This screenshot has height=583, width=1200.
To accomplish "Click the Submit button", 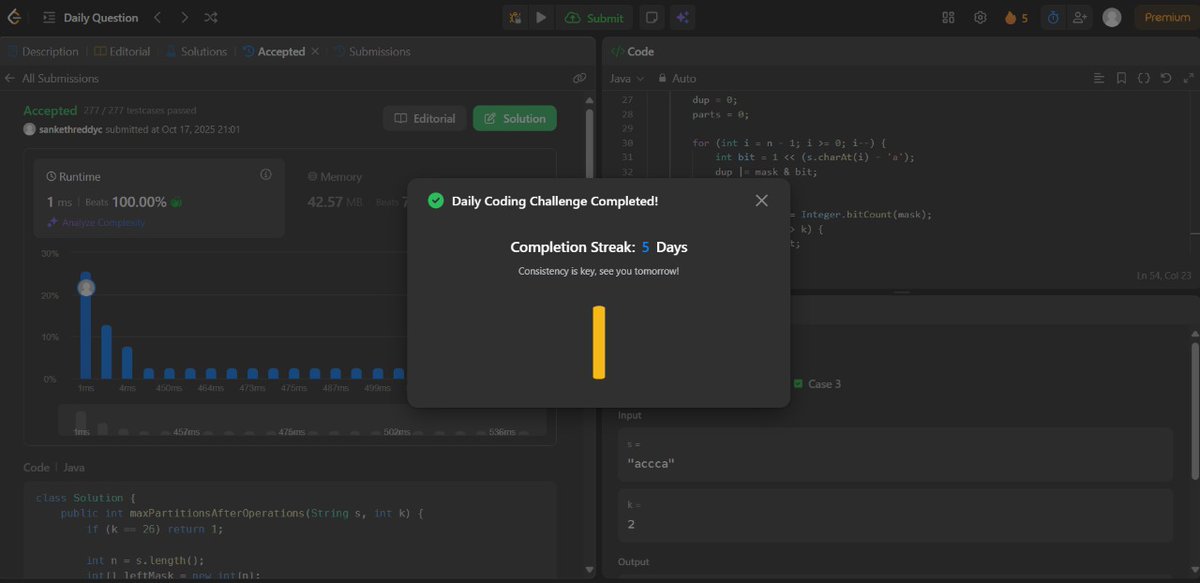I will 594,17.
